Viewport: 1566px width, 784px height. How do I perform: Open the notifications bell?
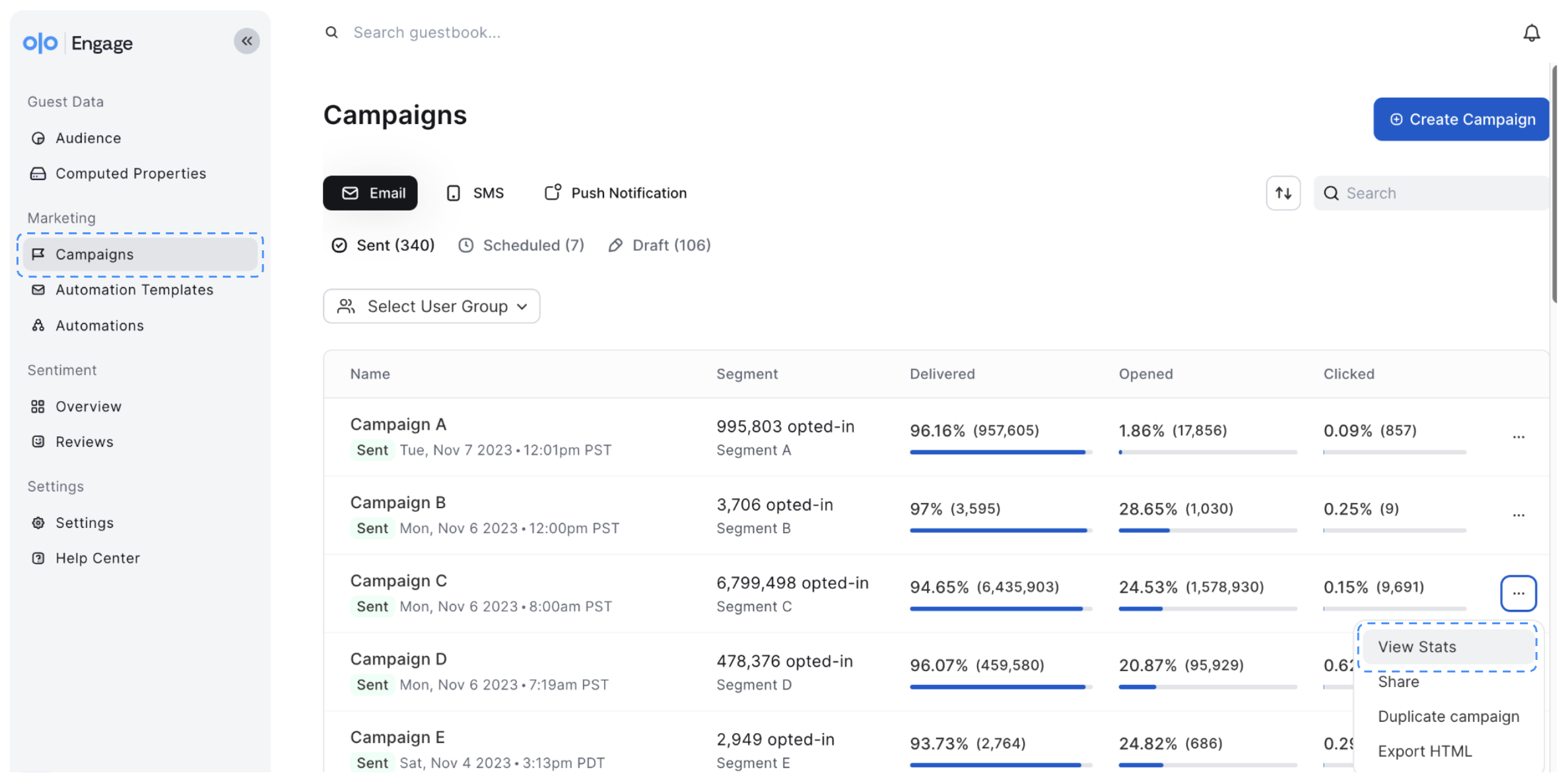click(x=1531, y=33)
